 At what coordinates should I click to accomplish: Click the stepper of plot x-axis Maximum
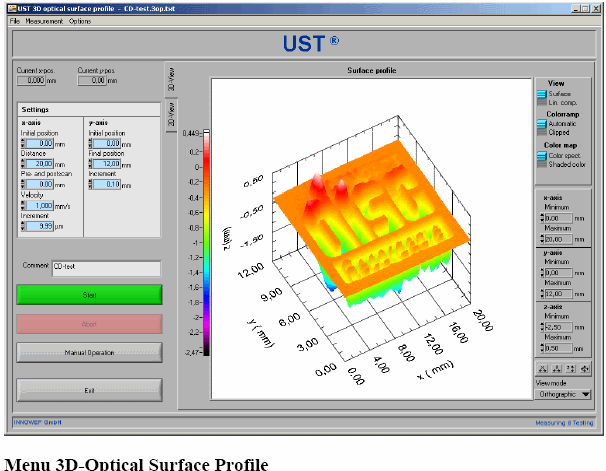point(542,239)
